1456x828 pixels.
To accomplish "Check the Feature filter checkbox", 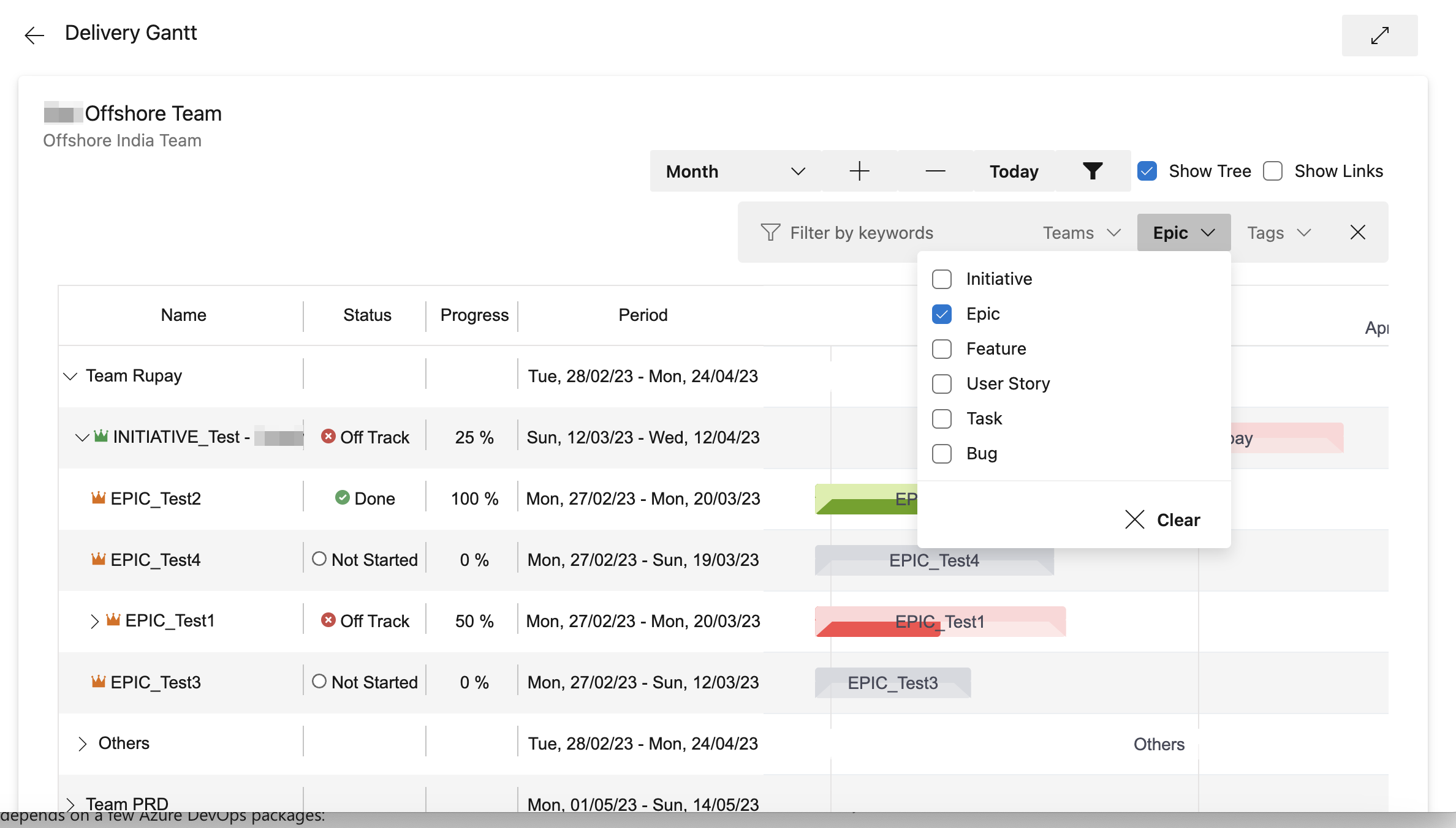I will click(x=941, y=349).
